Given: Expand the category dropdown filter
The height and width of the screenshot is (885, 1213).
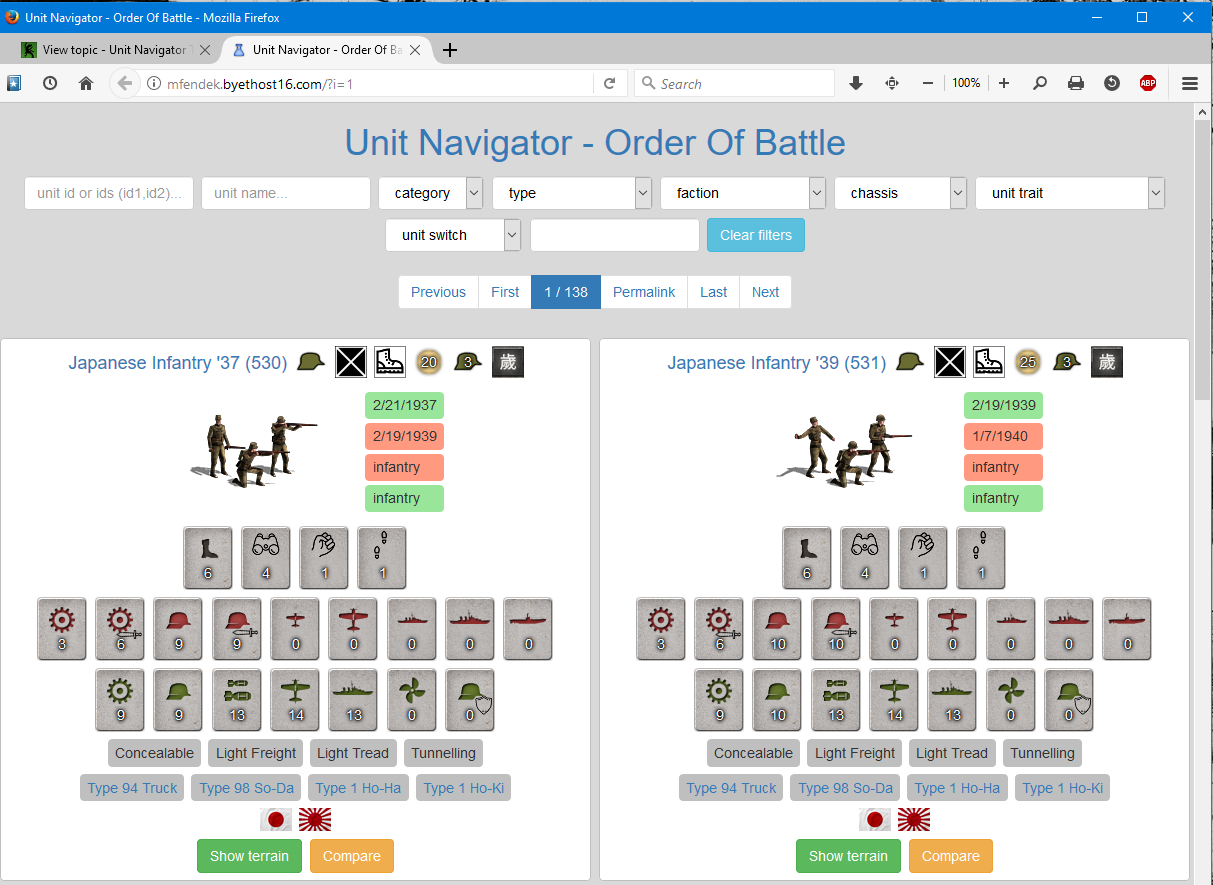Looking at the screenshot, I should tap(431, 193).
